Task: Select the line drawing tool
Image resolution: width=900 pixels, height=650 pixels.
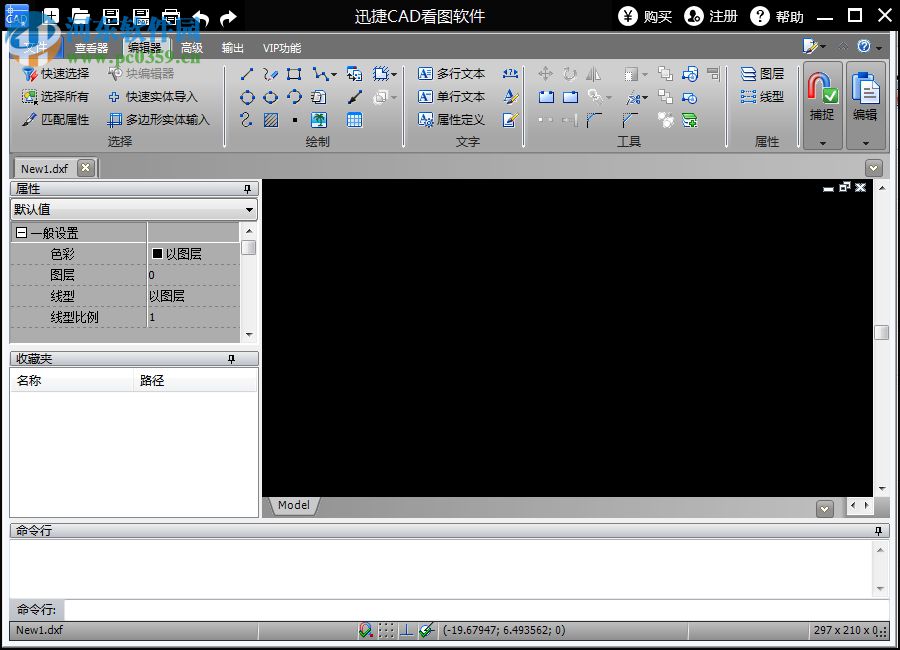Action: click(247, 74)
